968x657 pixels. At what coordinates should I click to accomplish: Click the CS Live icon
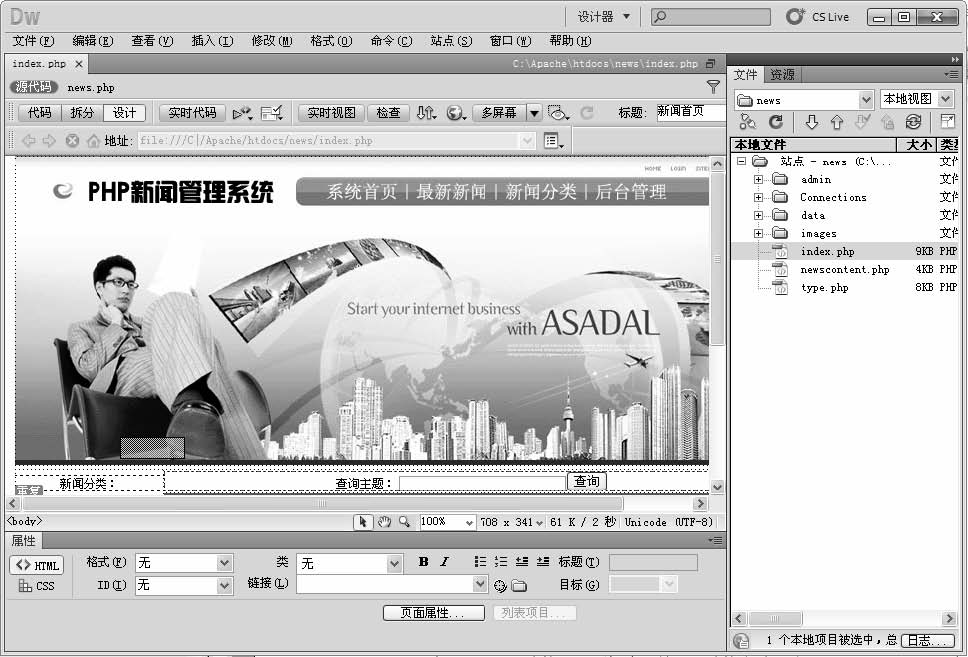tap(795, 17)
